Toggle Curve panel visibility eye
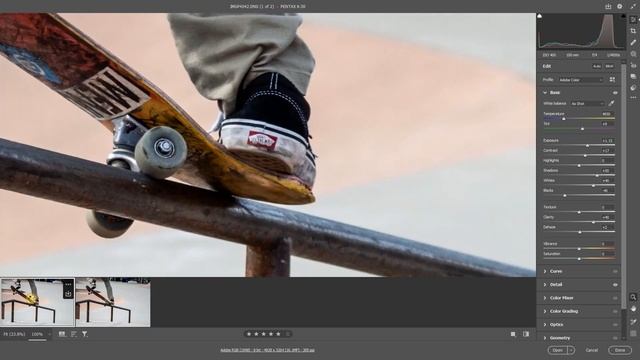 pyautogui.click(x=615, y=271)
